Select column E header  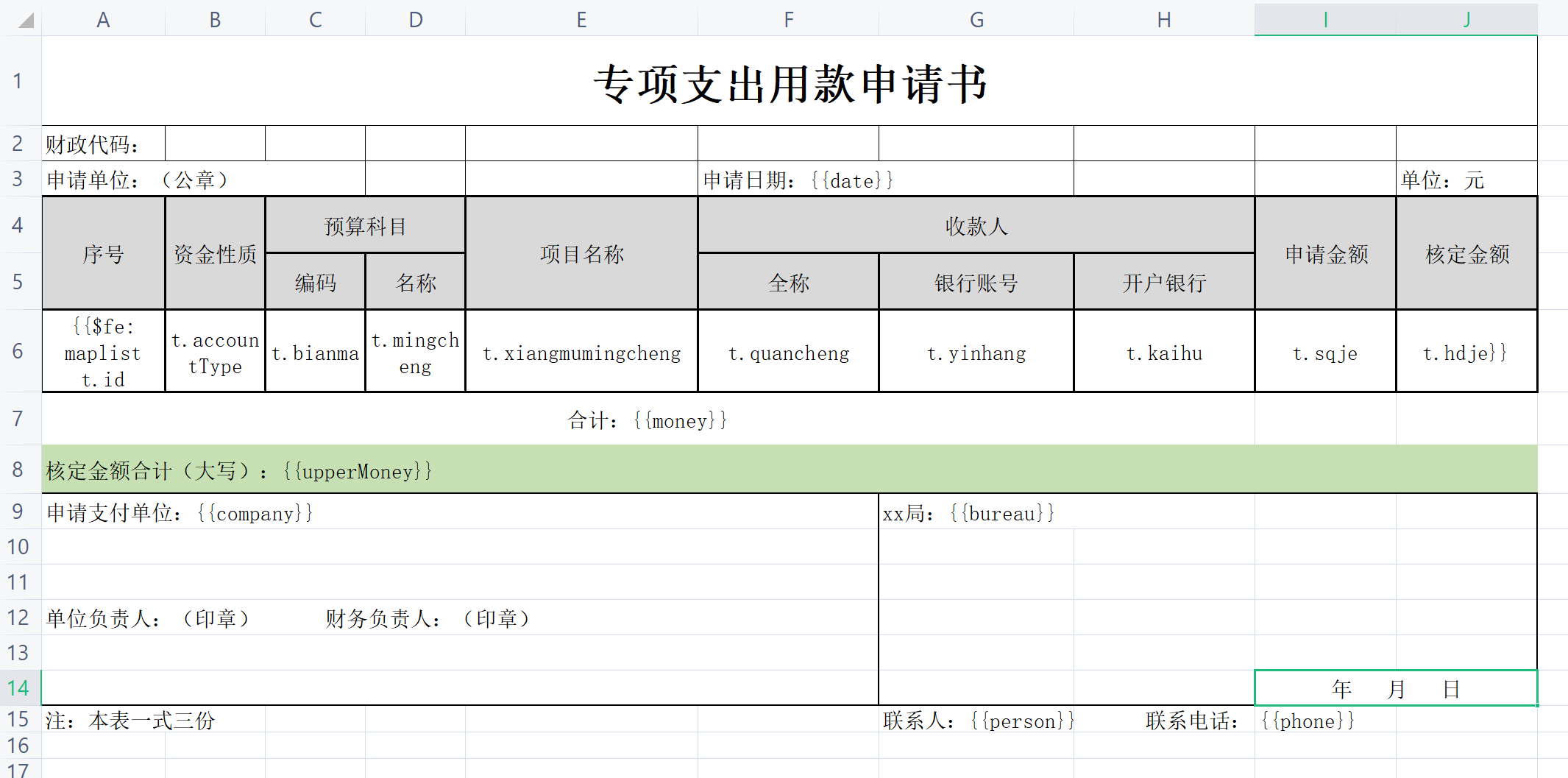pos(581,20)
